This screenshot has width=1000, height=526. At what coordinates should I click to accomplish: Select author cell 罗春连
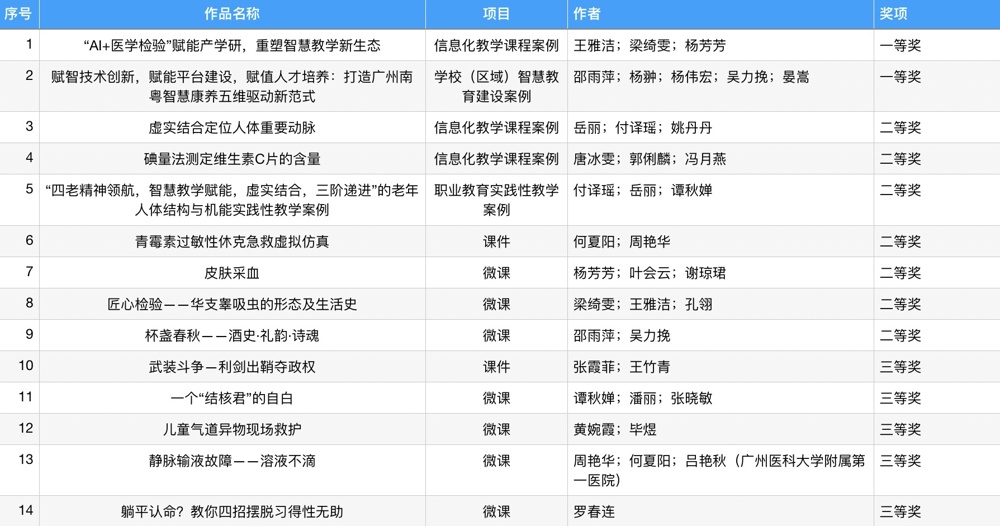[x=593, y=511]
